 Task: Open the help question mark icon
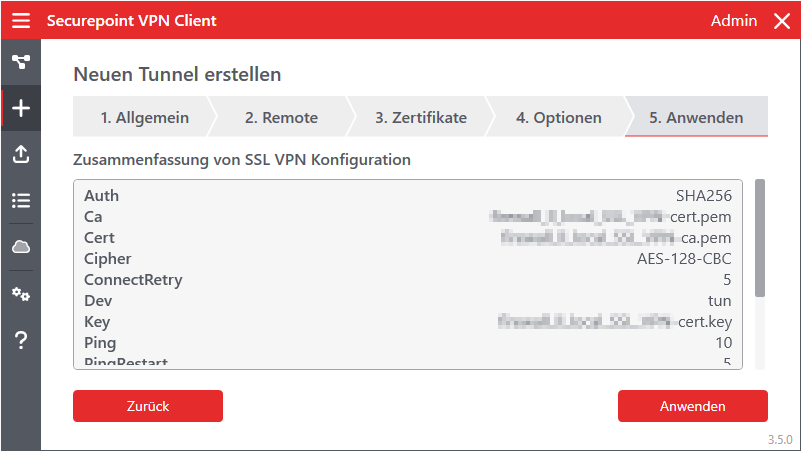tap(21, 340)
